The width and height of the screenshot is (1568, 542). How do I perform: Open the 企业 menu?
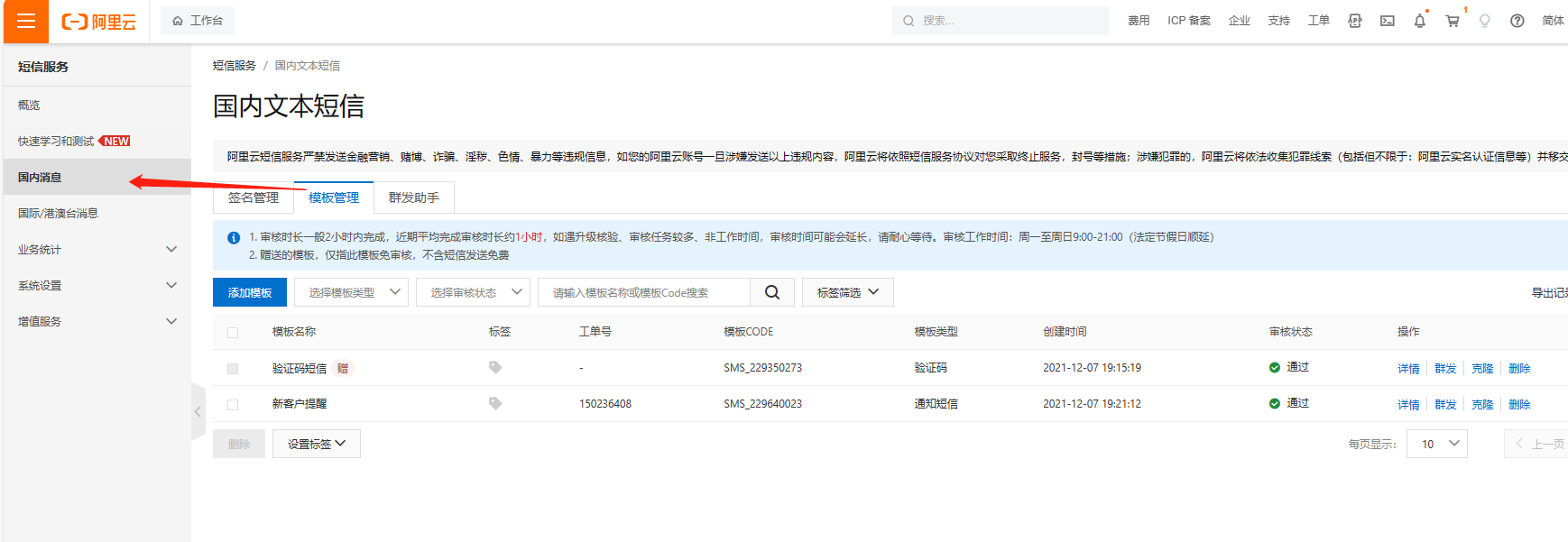pos(1240,21)
